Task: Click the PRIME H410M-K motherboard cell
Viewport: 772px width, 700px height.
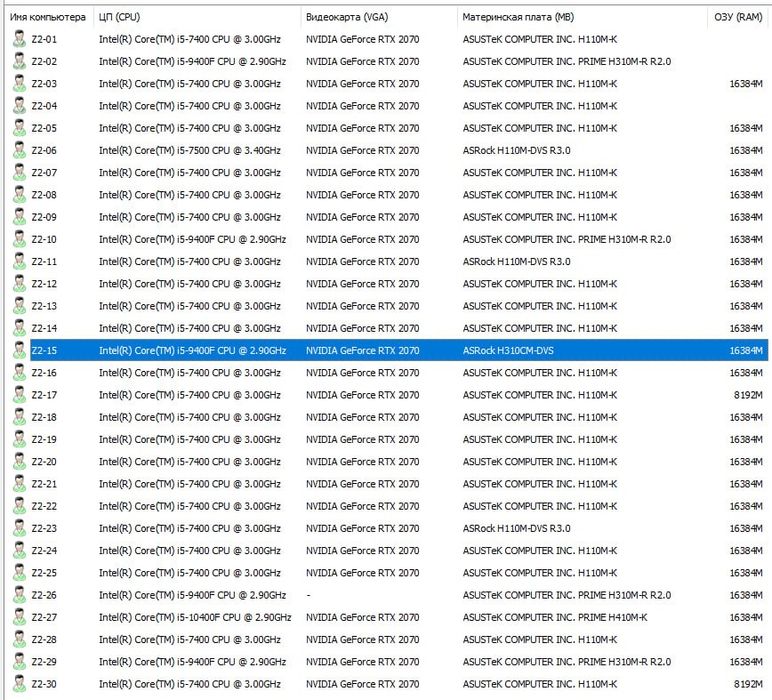Action: coord(555,617)
